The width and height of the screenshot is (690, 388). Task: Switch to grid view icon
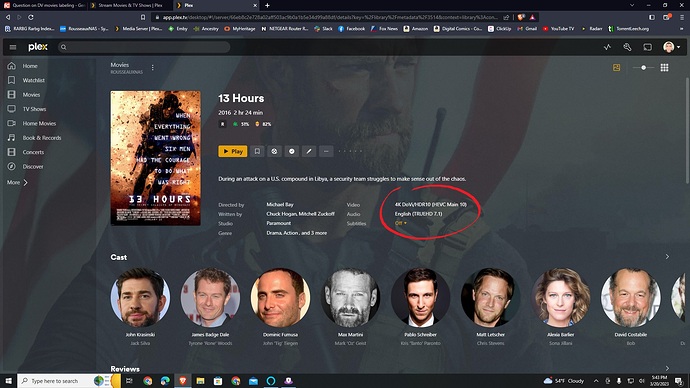664,68
